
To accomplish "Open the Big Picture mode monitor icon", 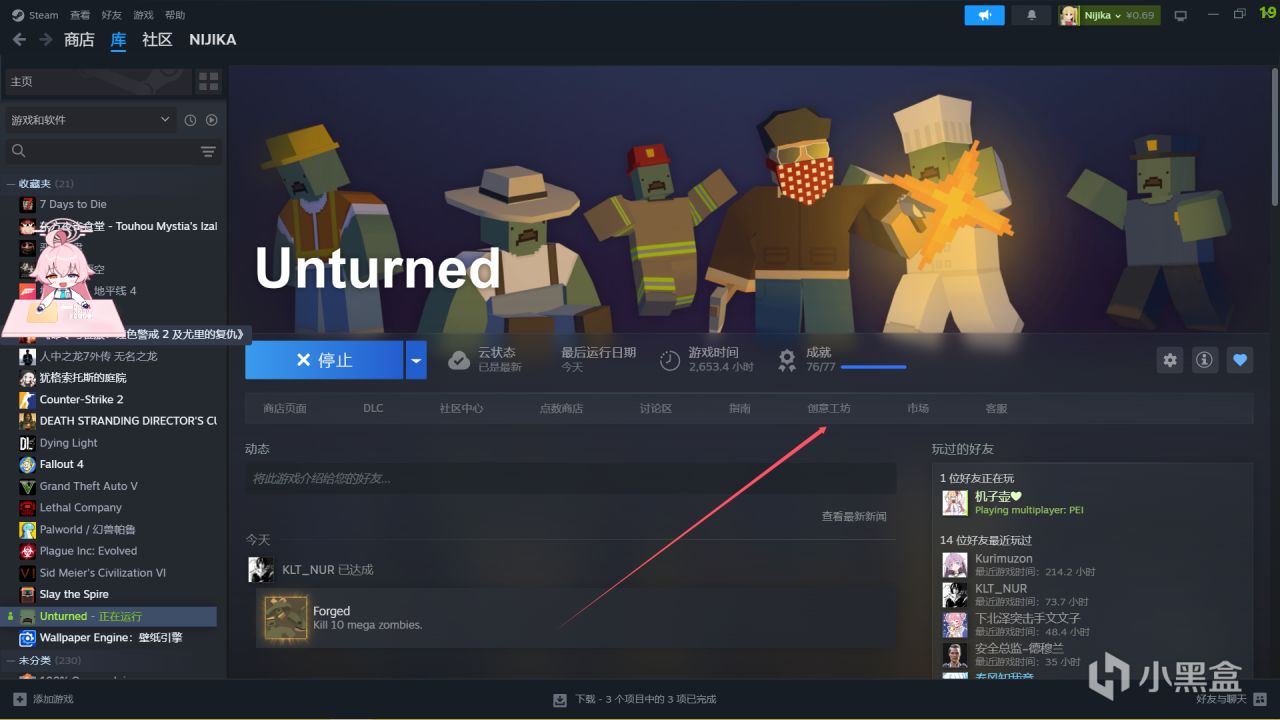I will tap(1181, 15).
